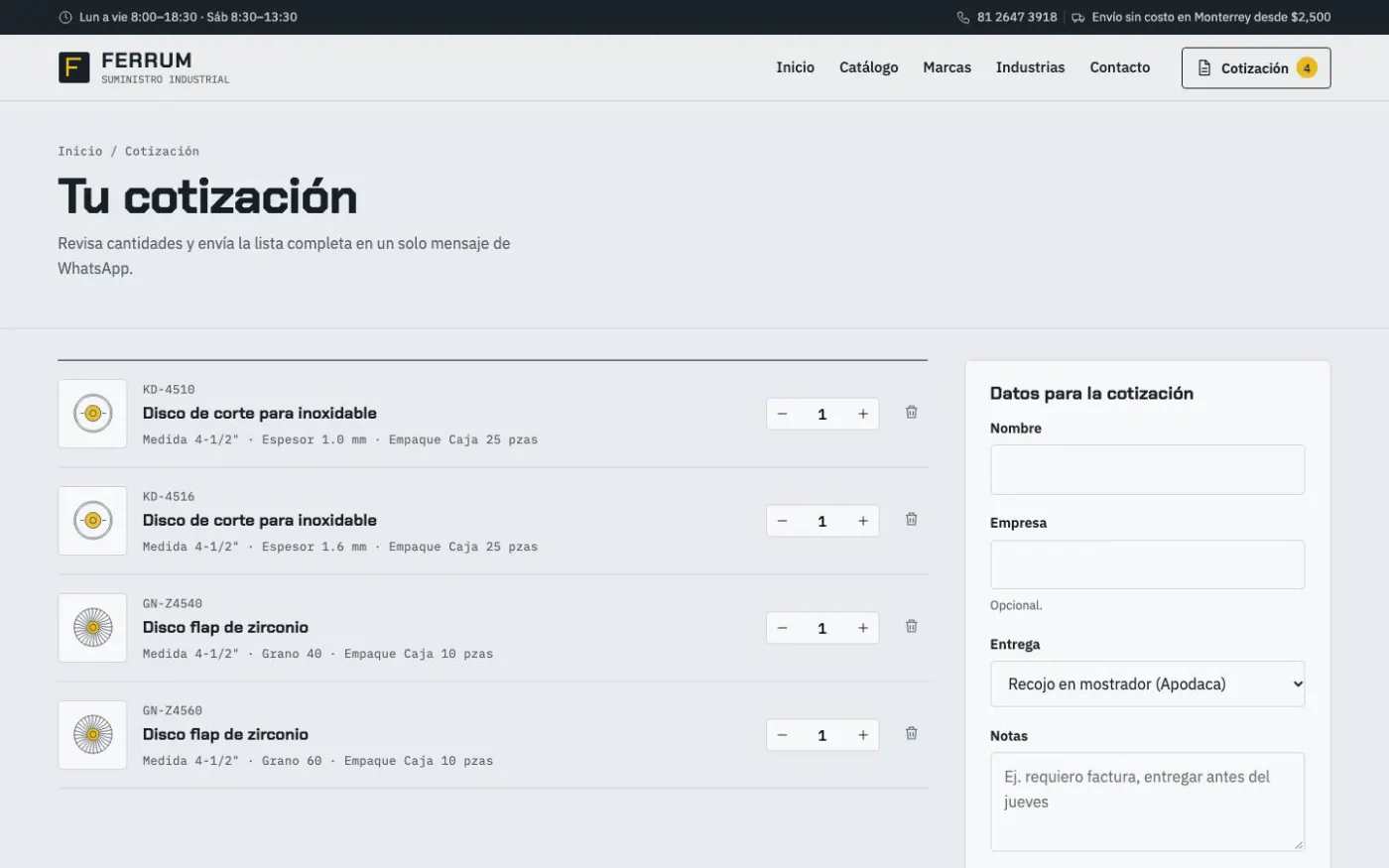Open Industrias in the navigation

pos(1030,67)
